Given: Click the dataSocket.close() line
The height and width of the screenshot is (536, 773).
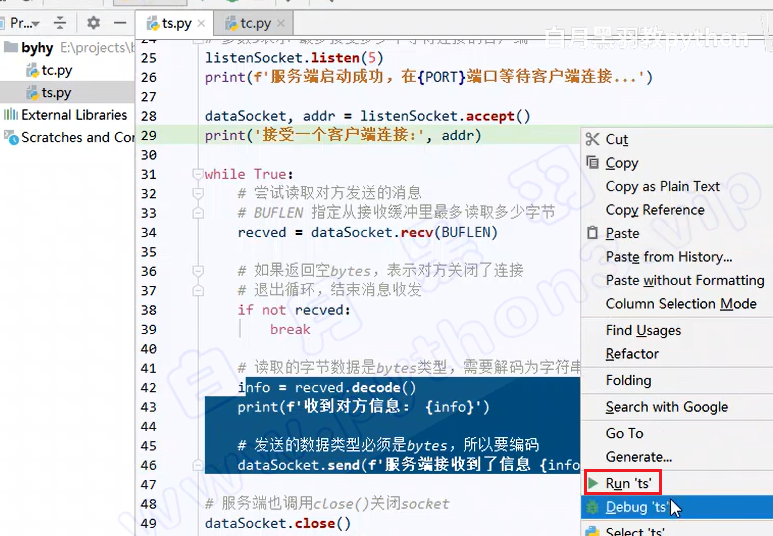Looking at the screenshot, I should pos(278,523).
